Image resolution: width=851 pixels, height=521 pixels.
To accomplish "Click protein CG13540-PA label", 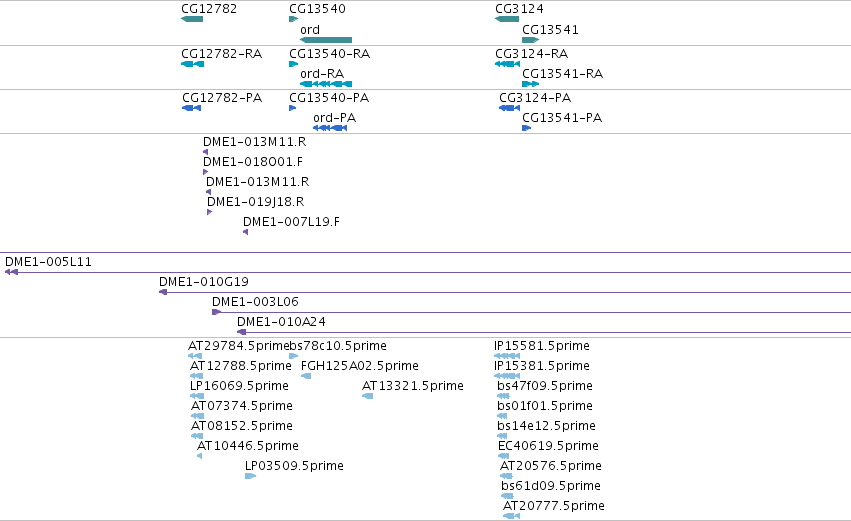I will click(x=329, y=98).
